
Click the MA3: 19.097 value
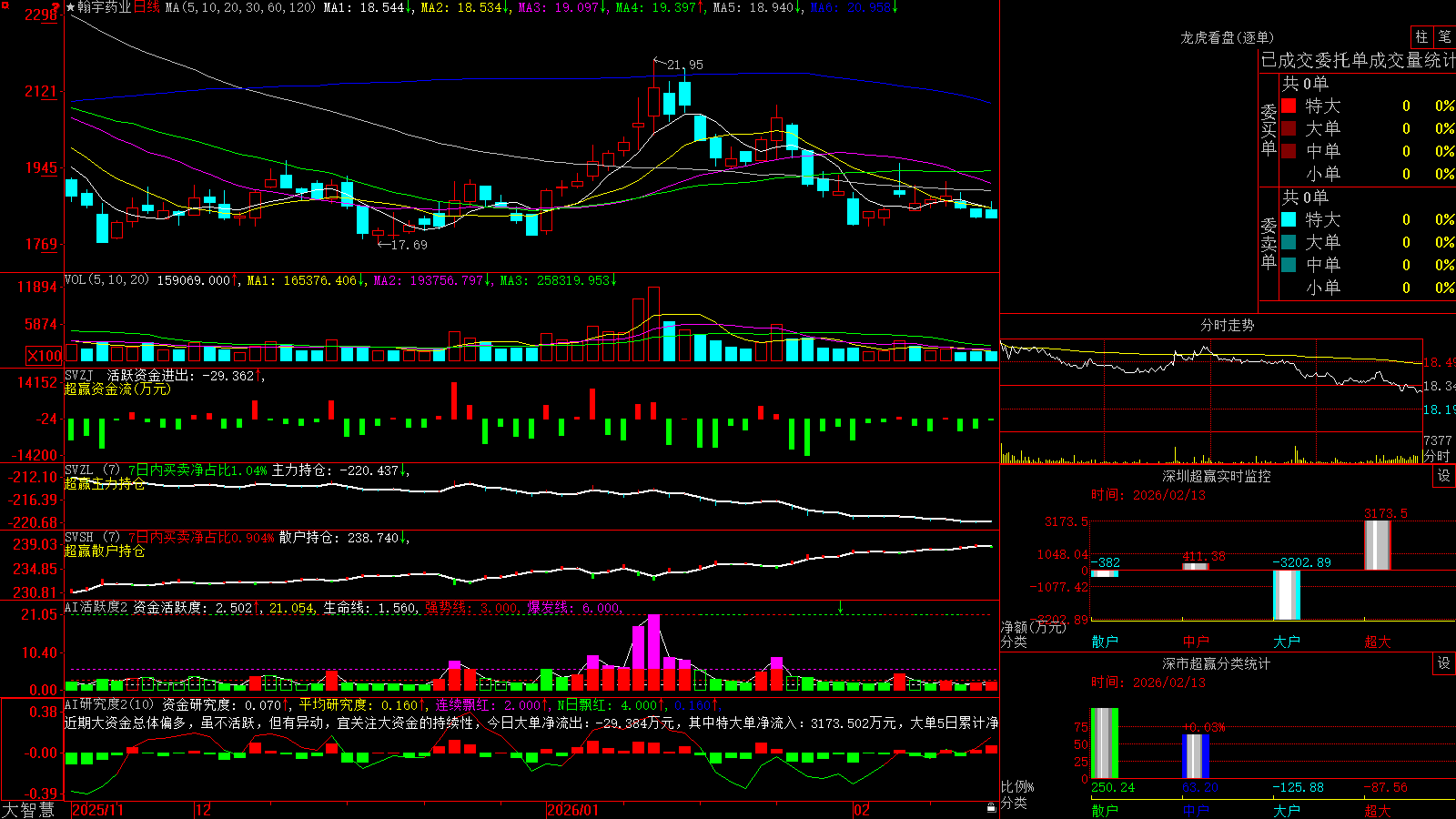coord(561,7)
